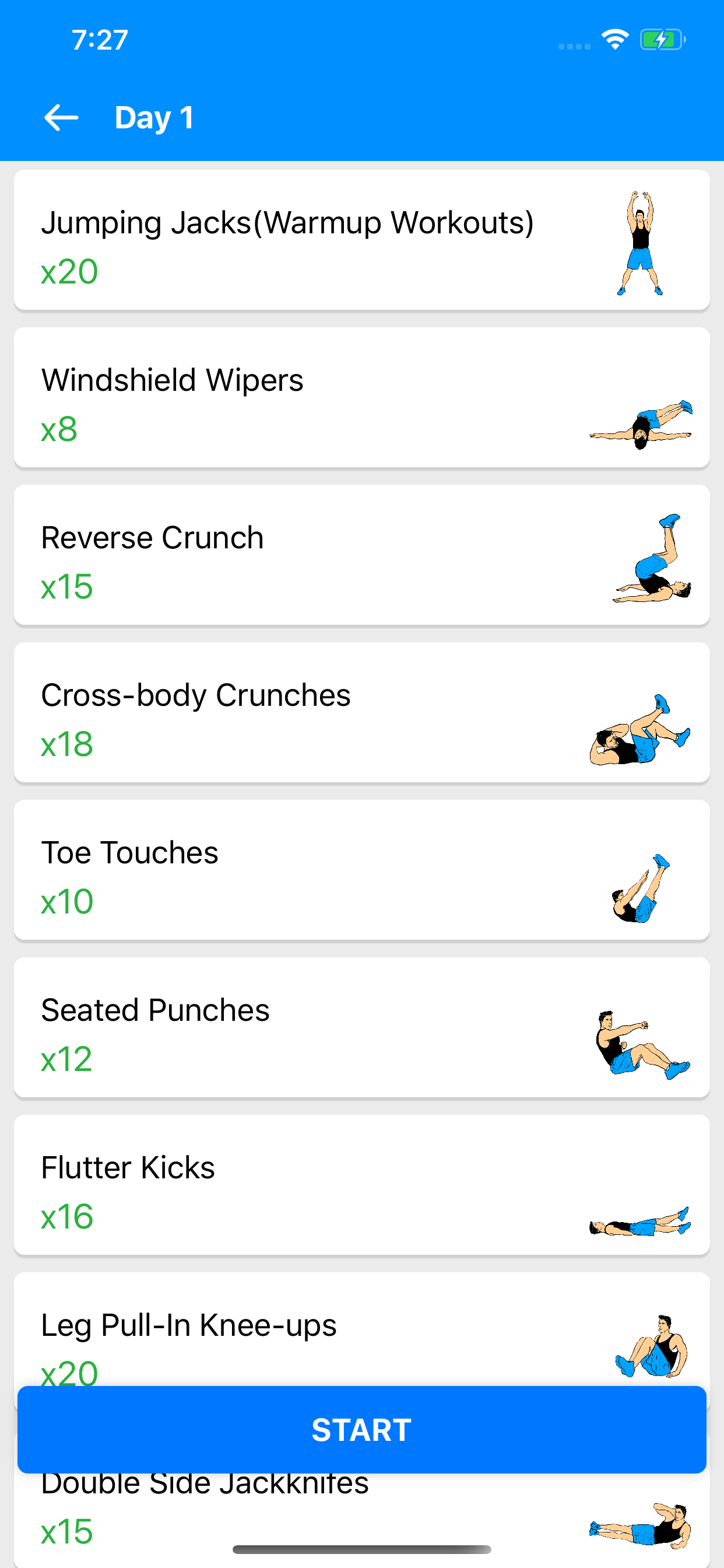Tap the Leg Pull-In Knee-ups illustration
This screenshot has height=1568, width=724.
click(x=651, y=1346)
